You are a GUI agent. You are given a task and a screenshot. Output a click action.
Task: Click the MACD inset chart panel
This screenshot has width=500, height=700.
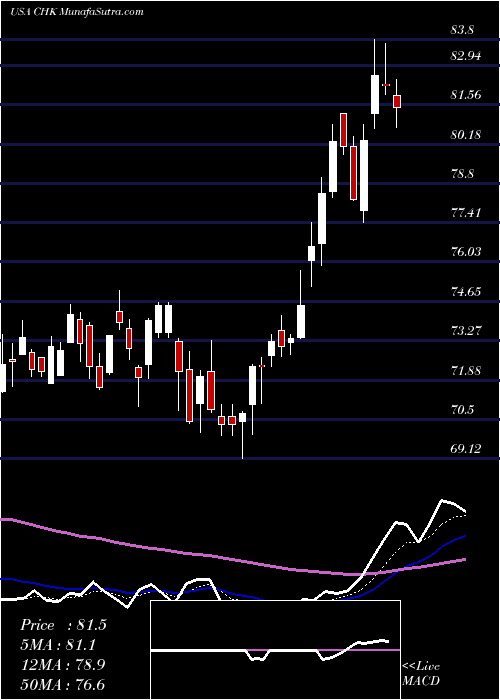point(275,650)
